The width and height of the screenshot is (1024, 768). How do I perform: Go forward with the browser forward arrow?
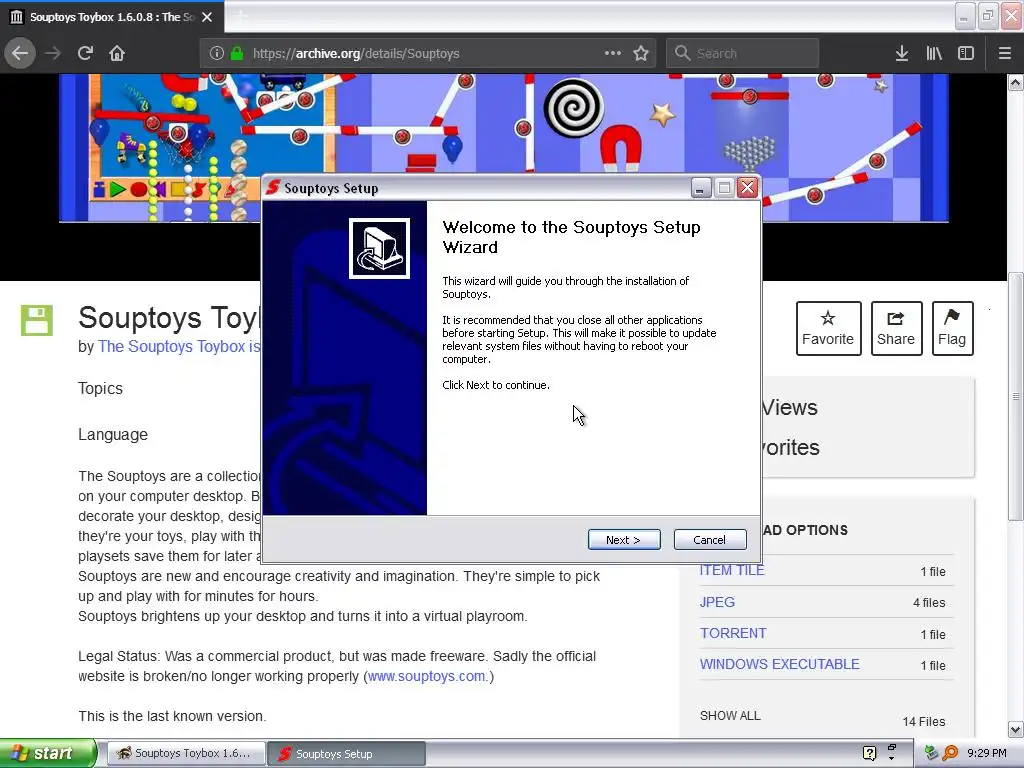(x=53, y=53)
